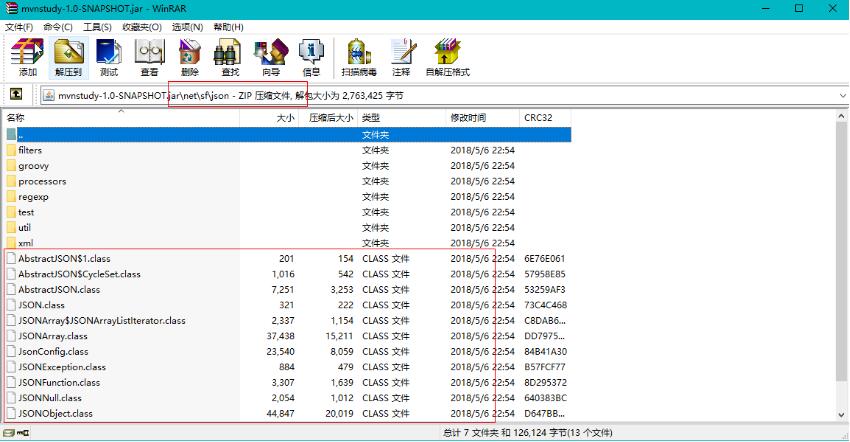Click the JsonConfig.class file icon

[11, 351]
